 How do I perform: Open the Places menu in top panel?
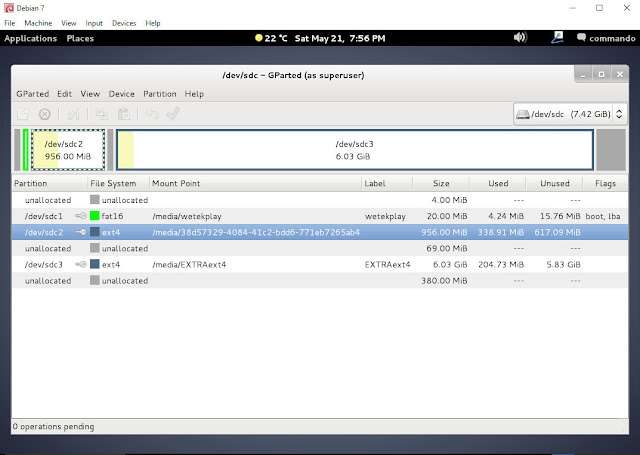point(80,38)
